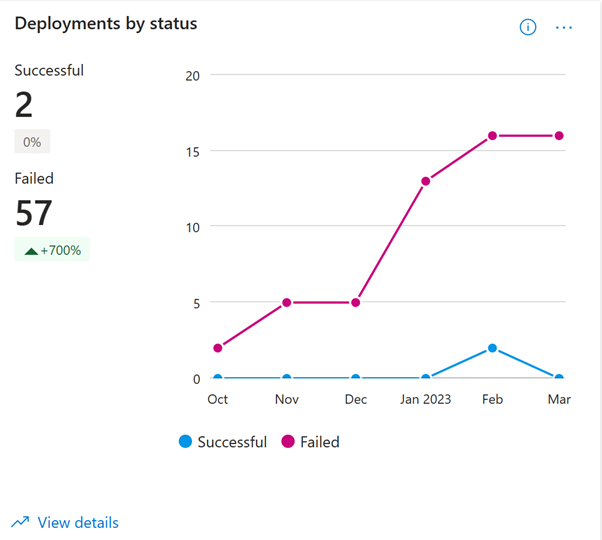Viewport: 602px width, 540px height.
Task: Toggle the Failed series in the legend
Action: tap(310, 442)
